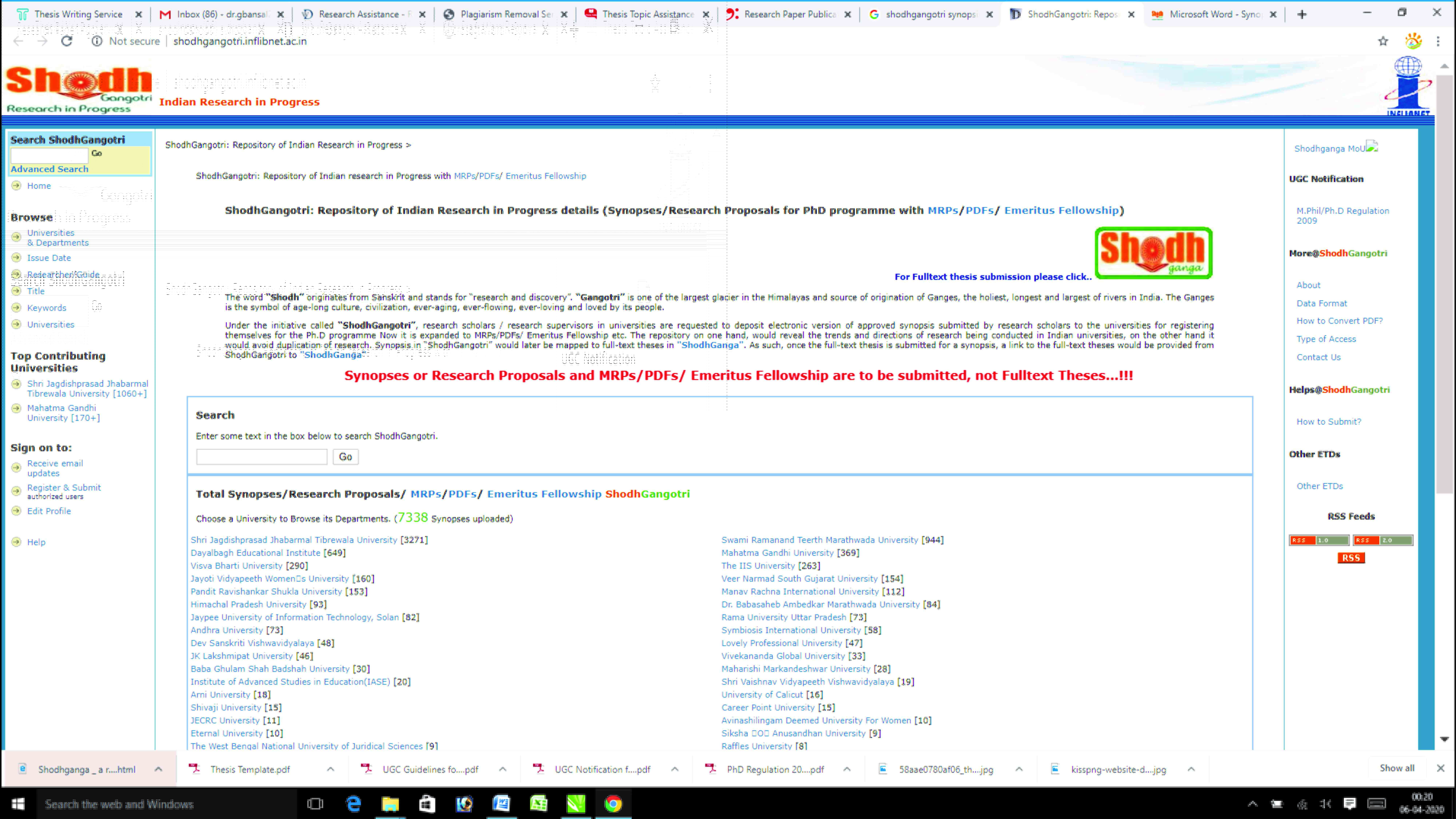Click the red RSS feed icon
Viewport: 1456px width, 819px height.
click(x=1351, y=558)
